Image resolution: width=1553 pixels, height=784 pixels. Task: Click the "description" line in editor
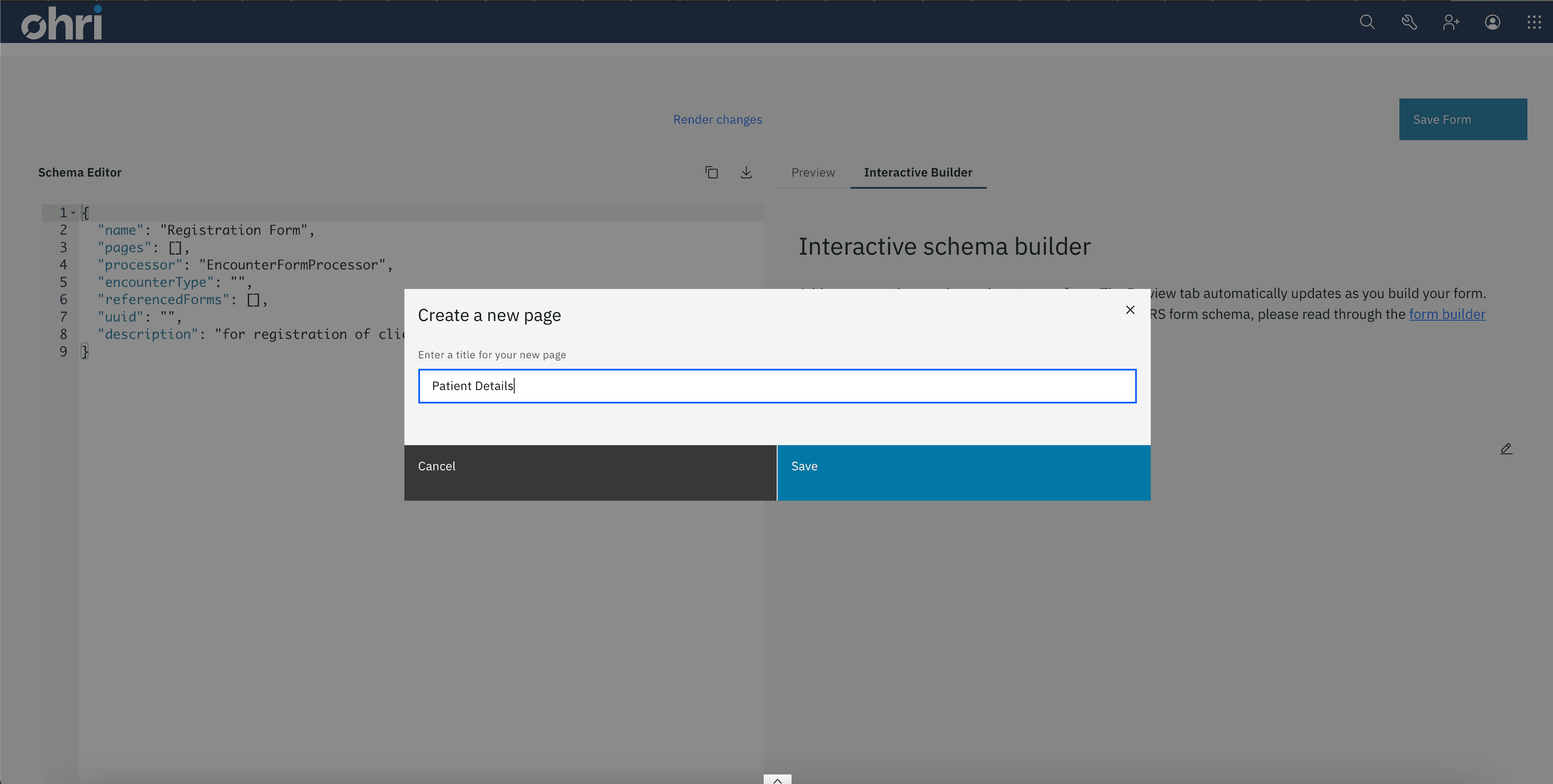click(x=250, y=335)
